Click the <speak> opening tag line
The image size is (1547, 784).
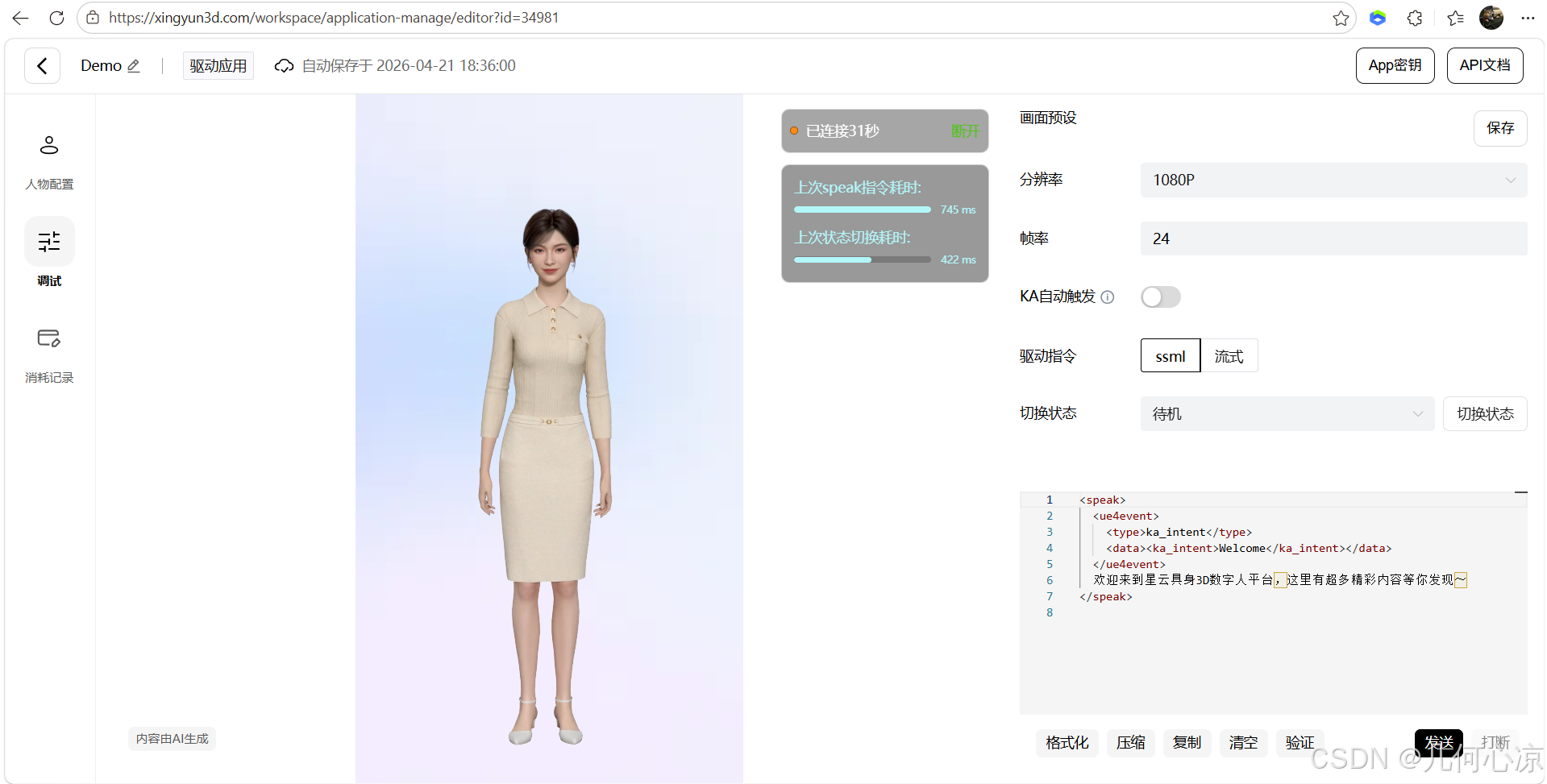point(1102,500)
